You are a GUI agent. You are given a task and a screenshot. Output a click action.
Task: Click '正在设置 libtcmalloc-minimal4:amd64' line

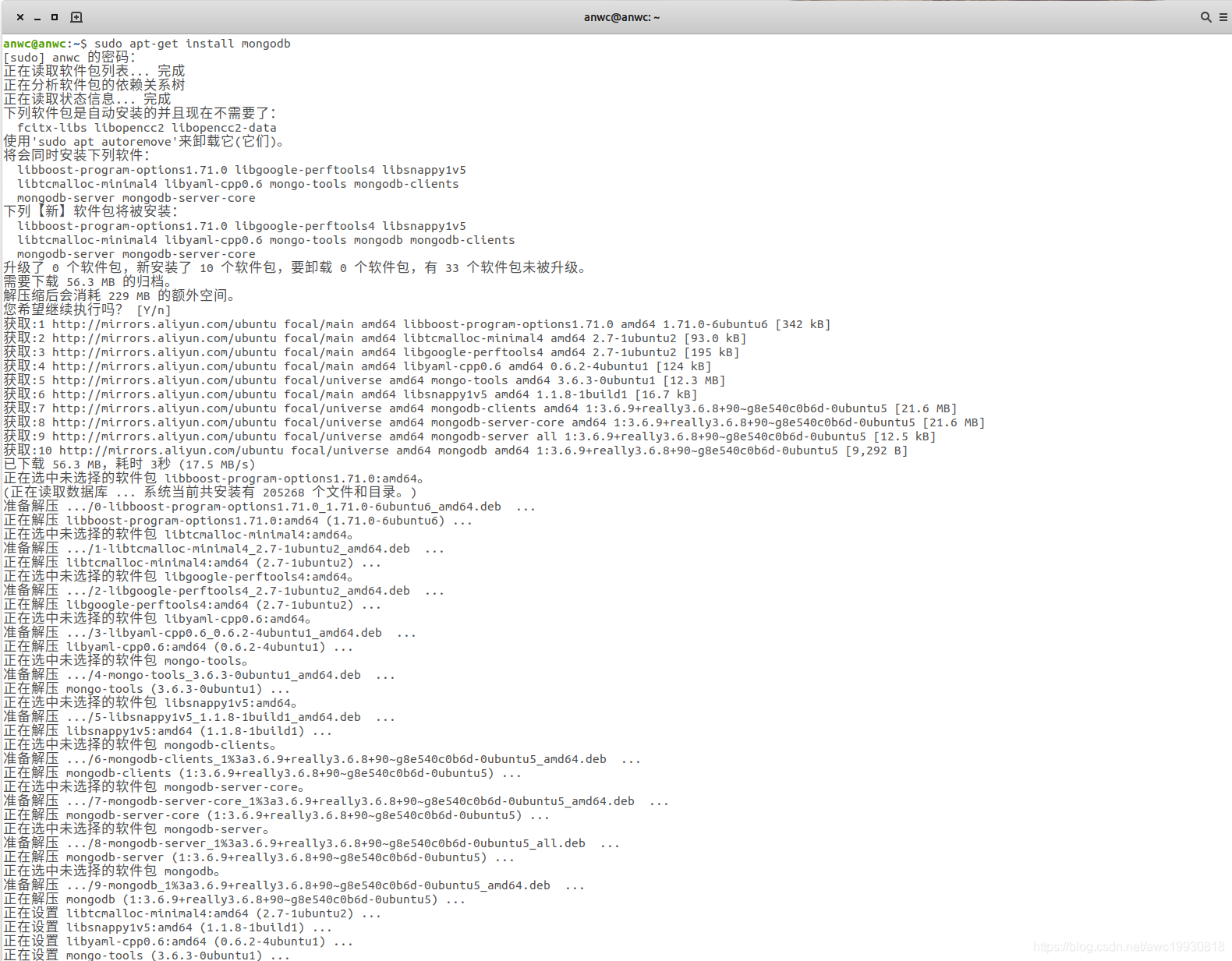192,913
